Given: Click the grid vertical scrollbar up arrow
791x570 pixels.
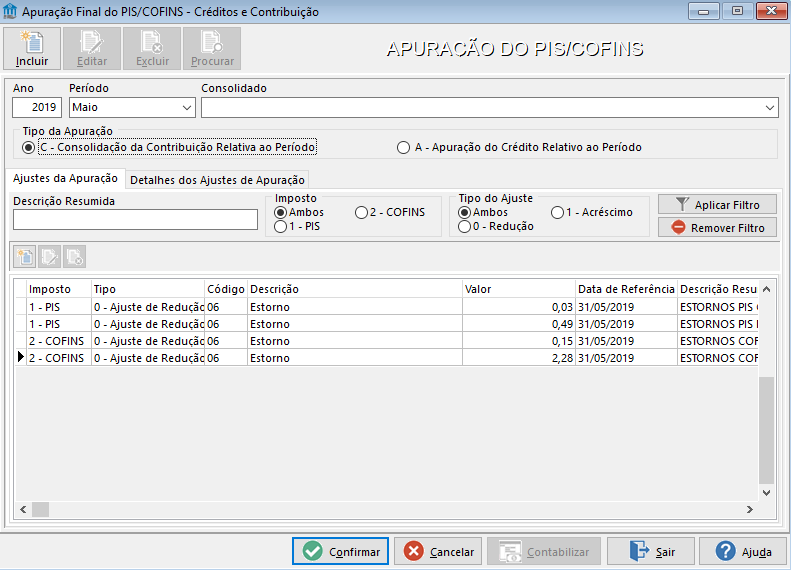Looking at the screenshot, I should pyautogui.click(x=766, y=289).
